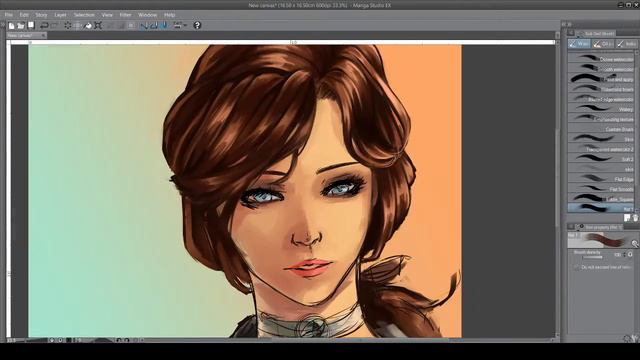Toggle the first blue snap ruler icon
The height and width of the screenshot is (360, 640).
[144, 26]
